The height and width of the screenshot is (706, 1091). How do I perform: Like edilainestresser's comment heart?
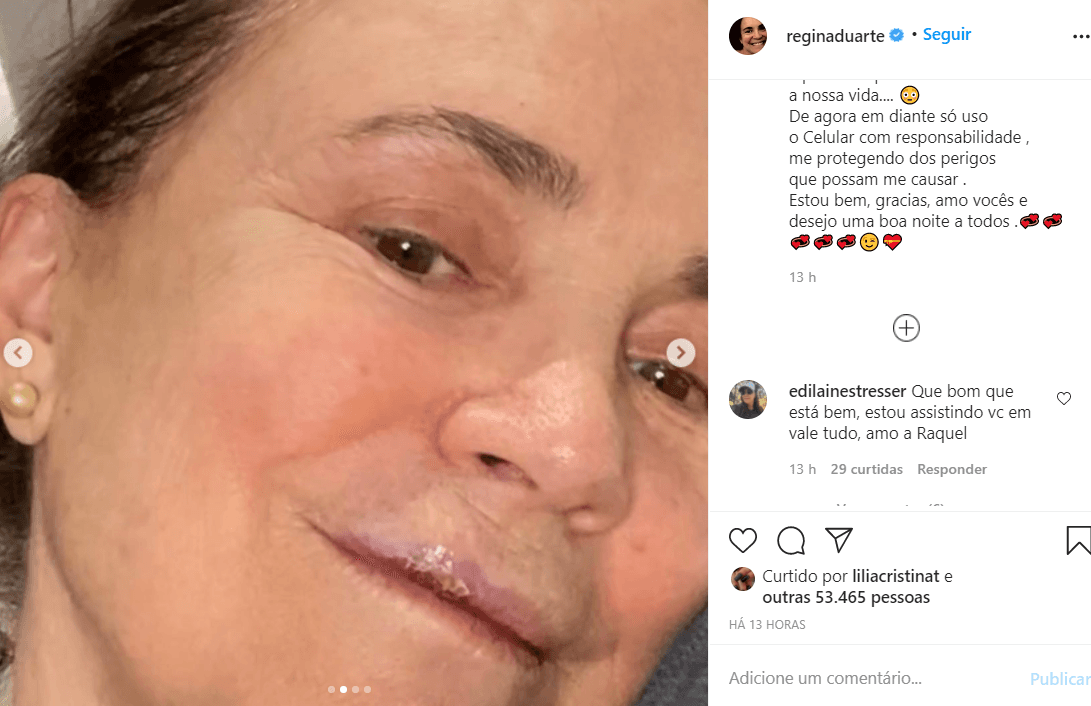(x=1064, y=399)
